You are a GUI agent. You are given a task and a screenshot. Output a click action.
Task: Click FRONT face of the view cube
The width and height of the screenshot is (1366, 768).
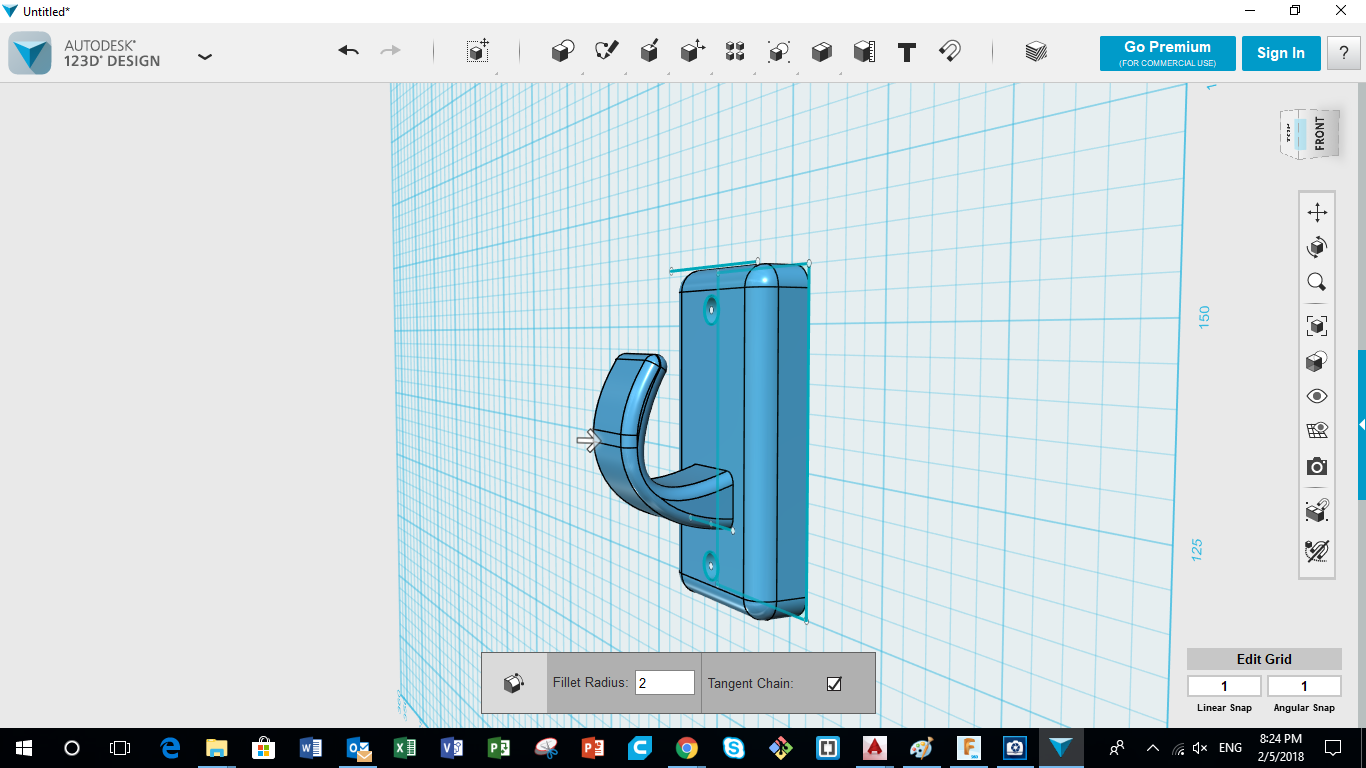click(x=1320, y=133)
